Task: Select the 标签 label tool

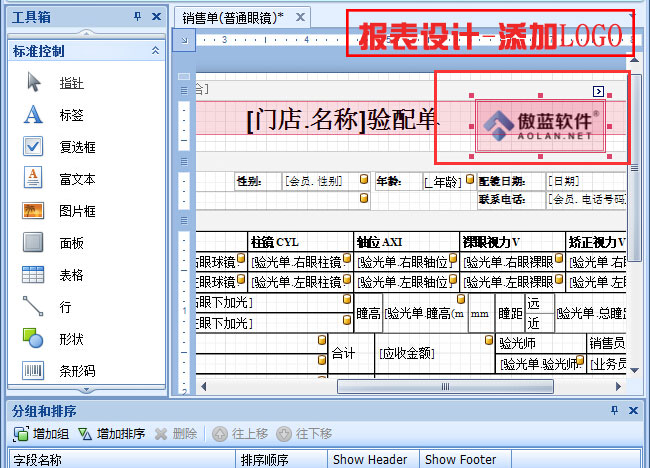Action: [x=70, y=115]
